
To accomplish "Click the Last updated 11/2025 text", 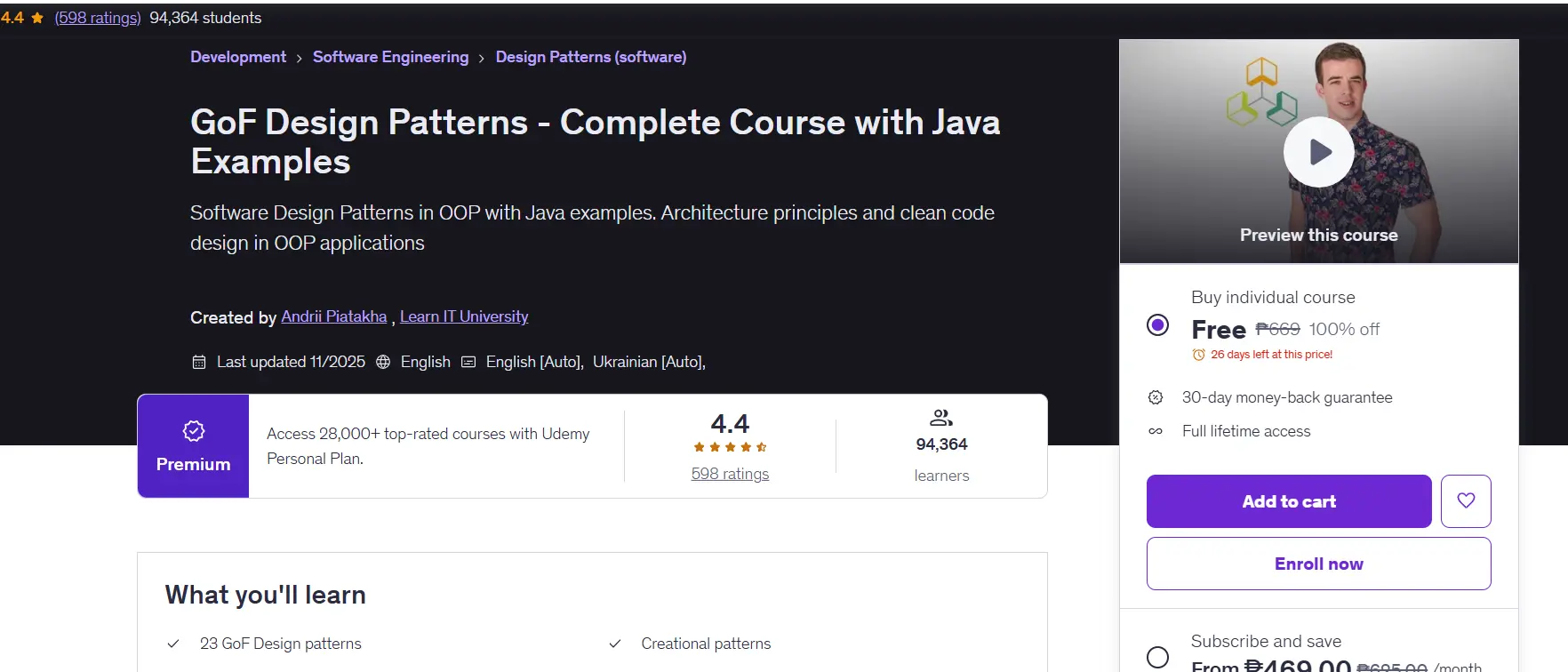I will [x=291, y=362].
